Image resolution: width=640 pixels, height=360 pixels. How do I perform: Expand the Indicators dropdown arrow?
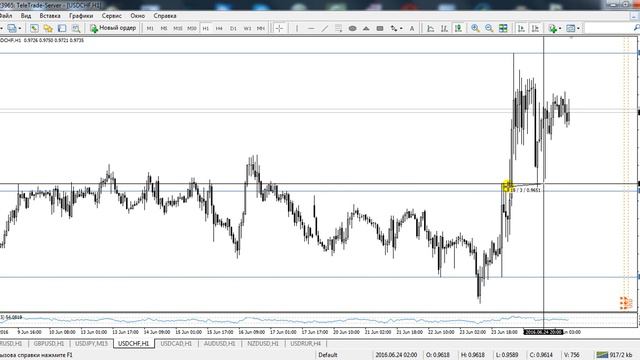(560, 28)
